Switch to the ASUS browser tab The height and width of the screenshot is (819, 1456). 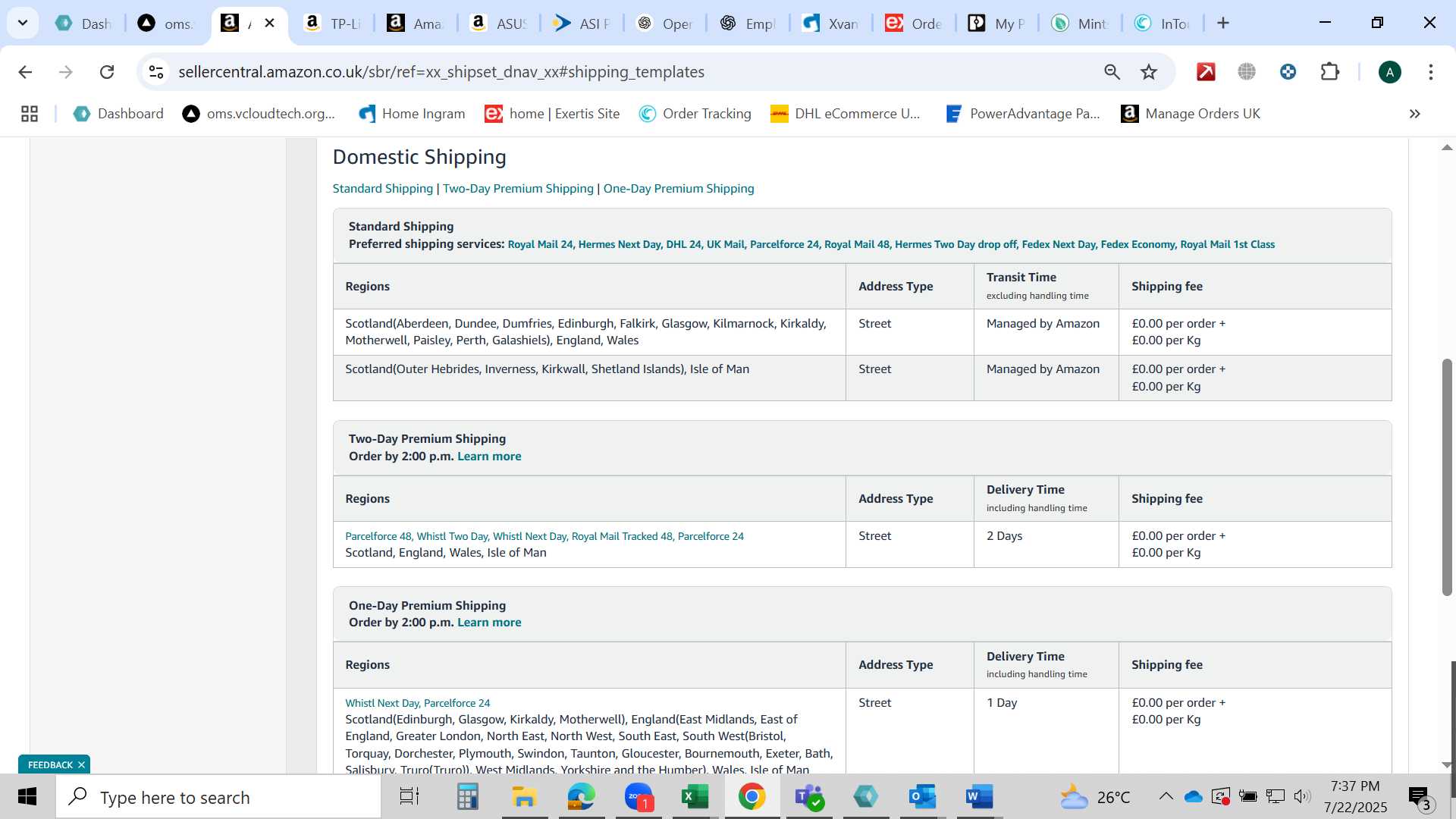[498, 24]
